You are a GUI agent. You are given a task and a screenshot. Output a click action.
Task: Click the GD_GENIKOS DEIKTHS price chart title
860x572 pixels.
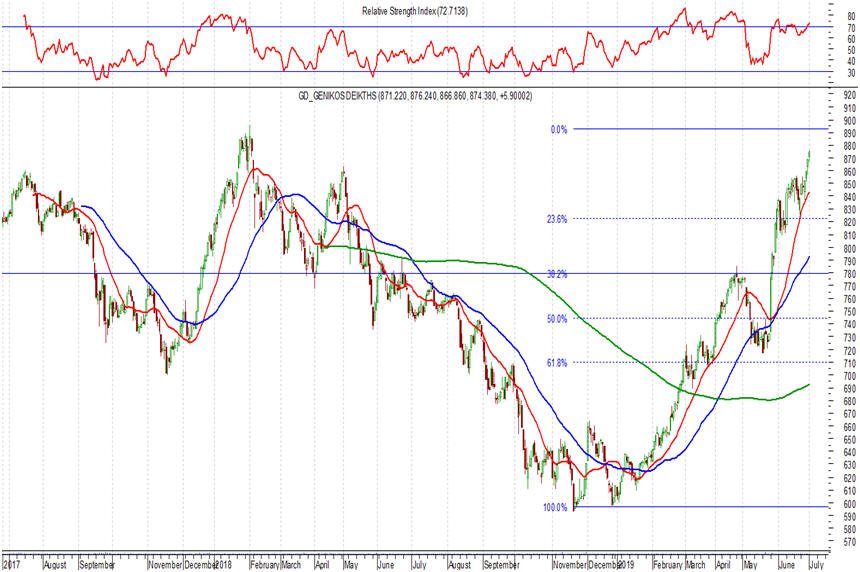415,96
